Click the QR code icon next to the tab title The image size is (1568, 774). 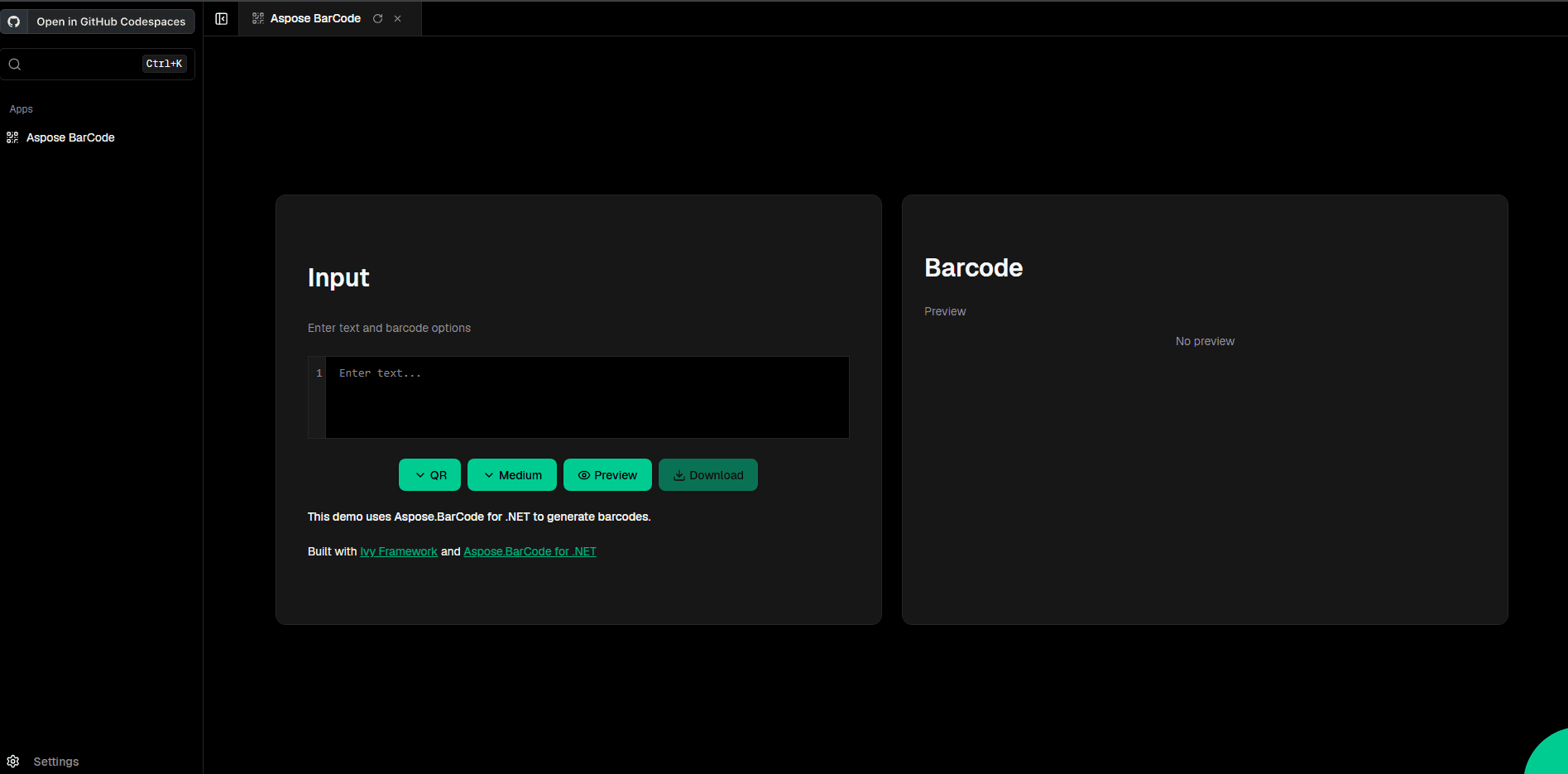point(257,17)
